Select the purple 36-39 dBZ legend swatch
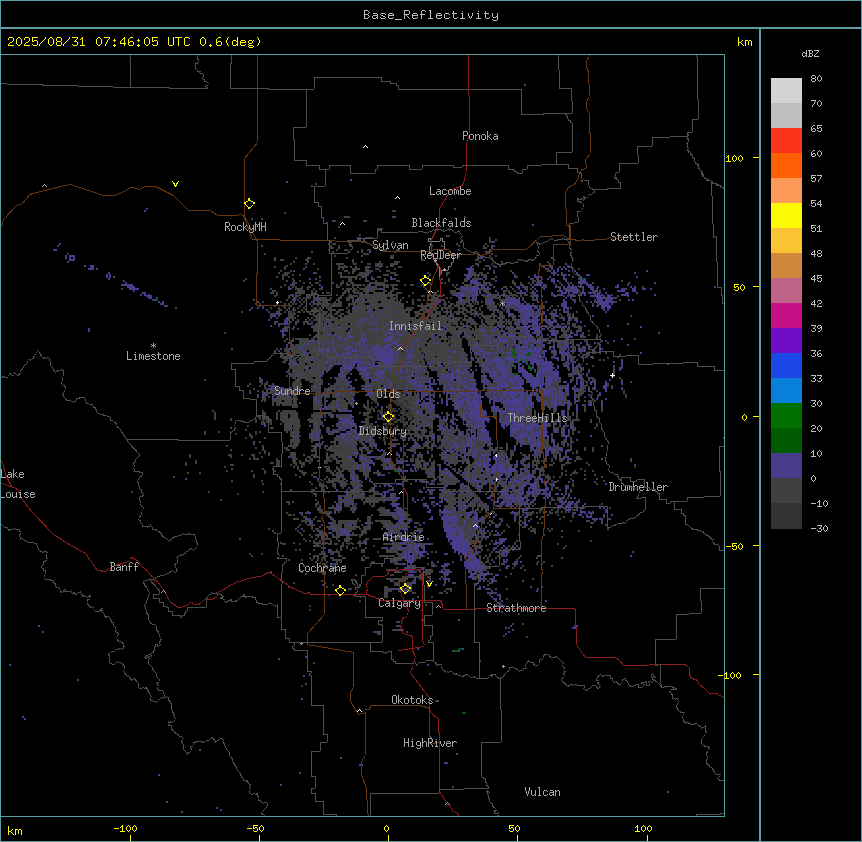The image size is (862, 842). point(786,341)
